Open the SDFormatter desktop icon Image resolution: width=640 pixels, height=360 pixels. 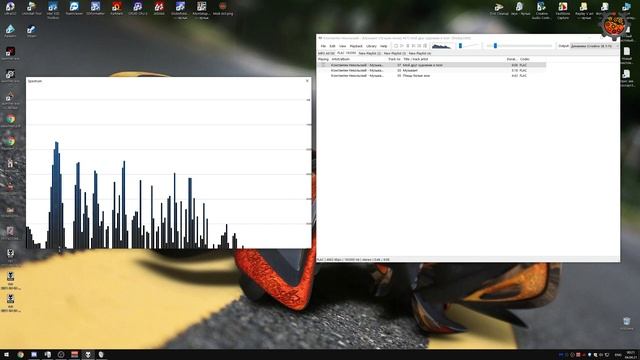95,8
